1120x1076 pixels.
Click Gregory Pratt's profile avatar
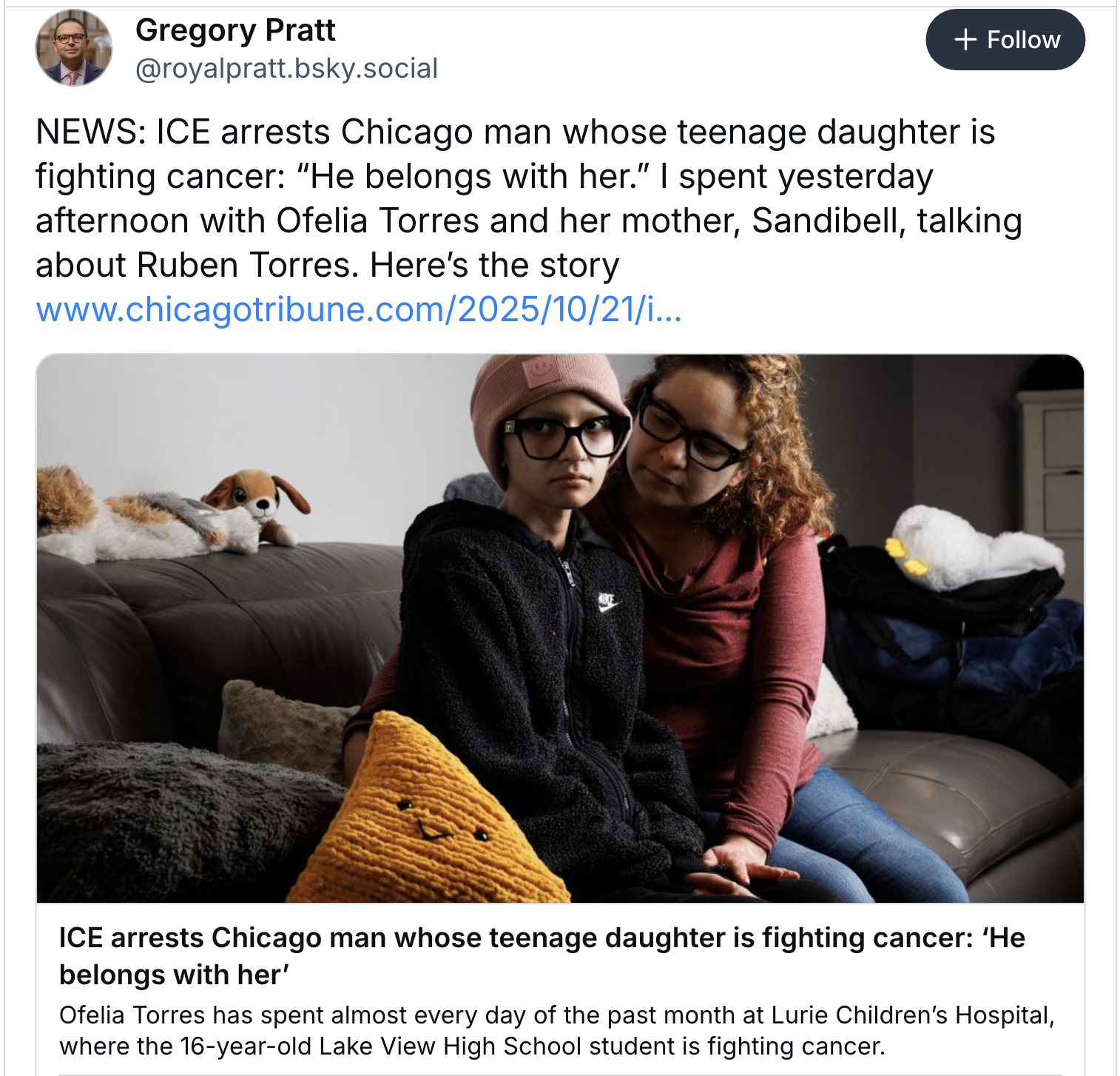(x=73, y=48)
